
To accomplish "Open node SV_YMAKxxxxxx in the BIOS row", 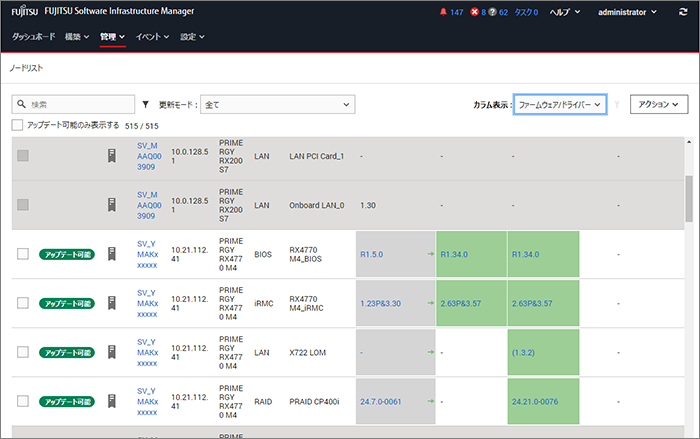I will (x=148, y=254).
